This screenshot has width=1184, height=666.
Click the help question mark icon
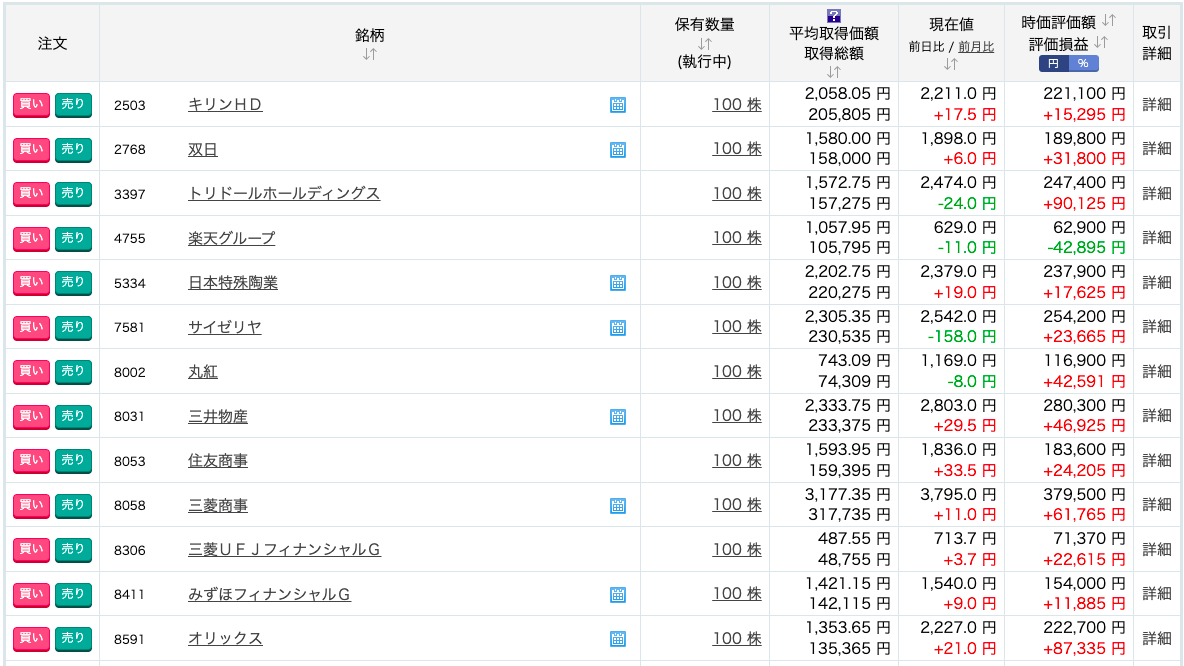click(x=834, y=16)
